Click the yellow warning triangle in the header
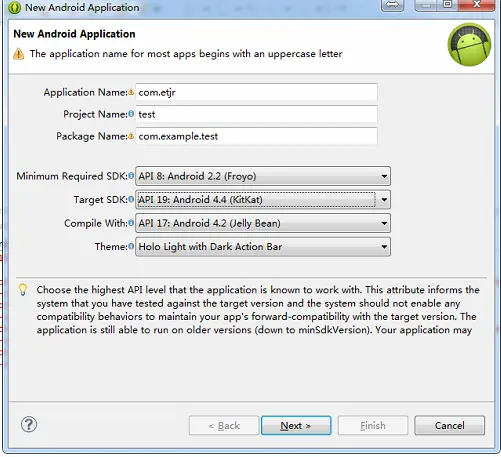Viewport: 501px width, 457px height. pos(19,54)
